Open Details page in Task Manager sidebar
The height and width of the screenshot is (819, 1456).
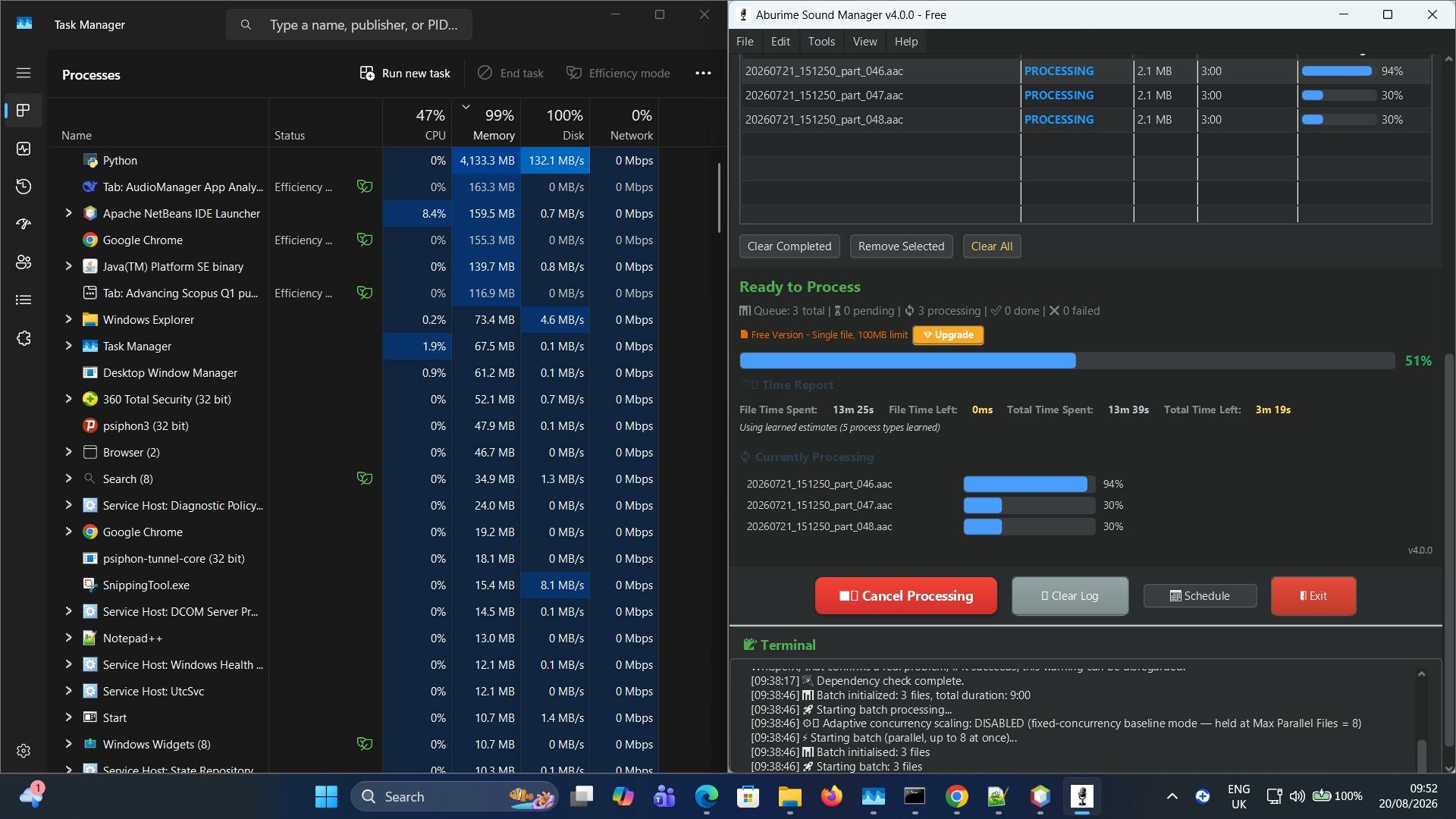(x=24, y=300)
